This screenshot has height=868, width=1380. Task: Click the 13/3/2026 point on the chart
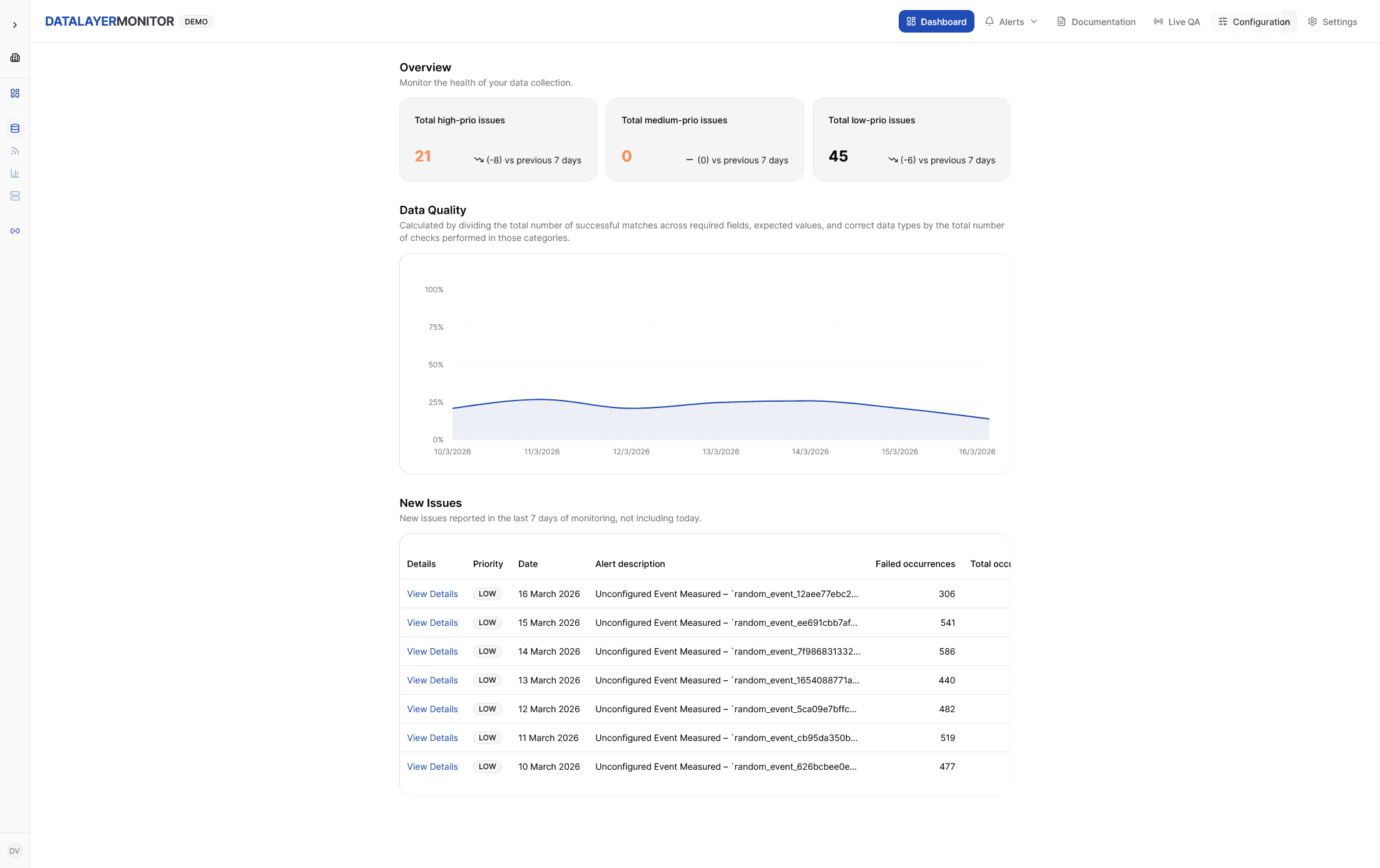721,402
